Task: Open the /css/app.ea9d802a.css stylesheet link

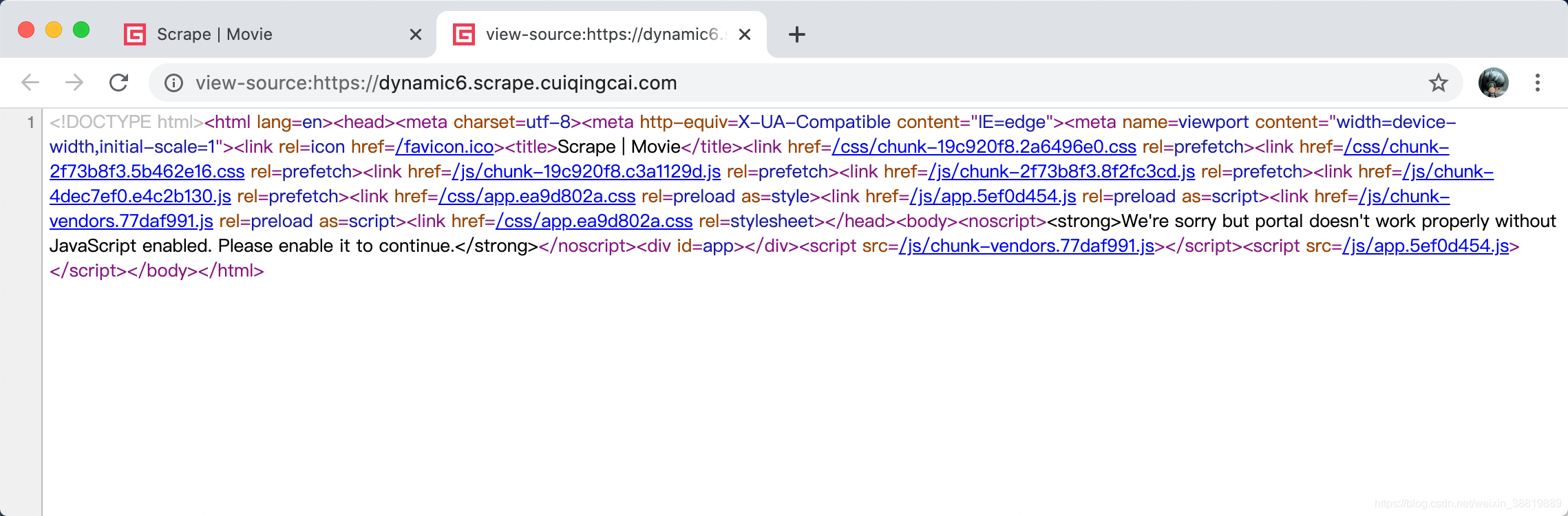Action: coord(594,221)
